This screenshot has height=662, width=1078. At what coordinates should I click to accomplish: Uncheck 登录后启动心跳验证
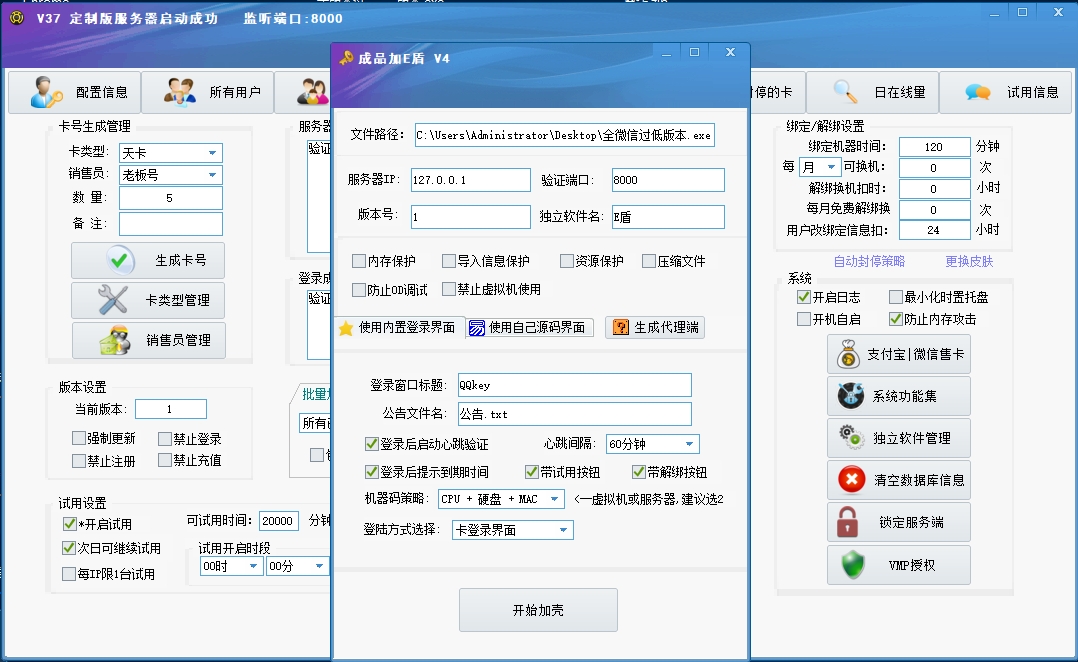(x=372, y=444)
